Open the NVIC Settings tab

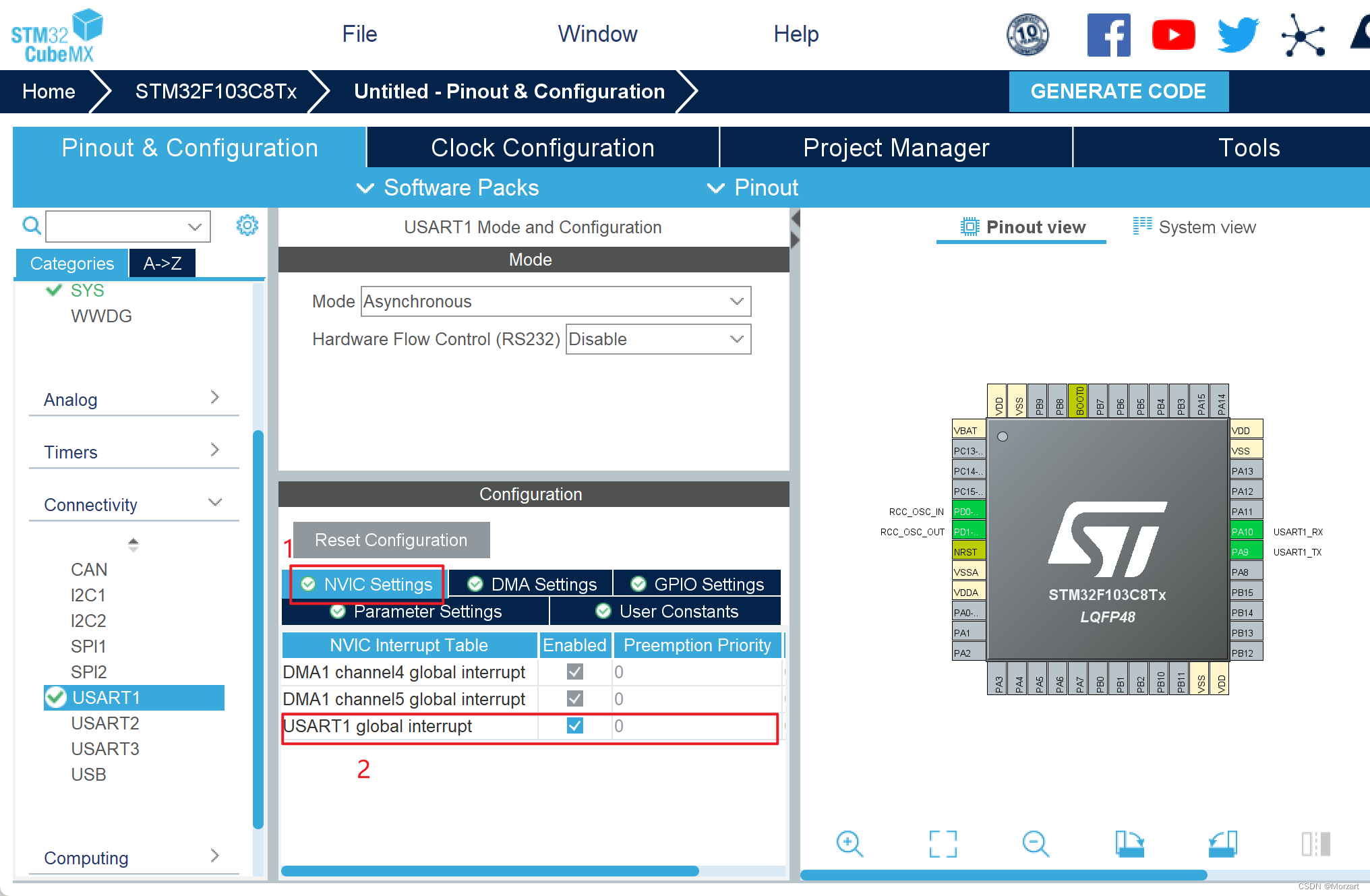tap(367, 584)
